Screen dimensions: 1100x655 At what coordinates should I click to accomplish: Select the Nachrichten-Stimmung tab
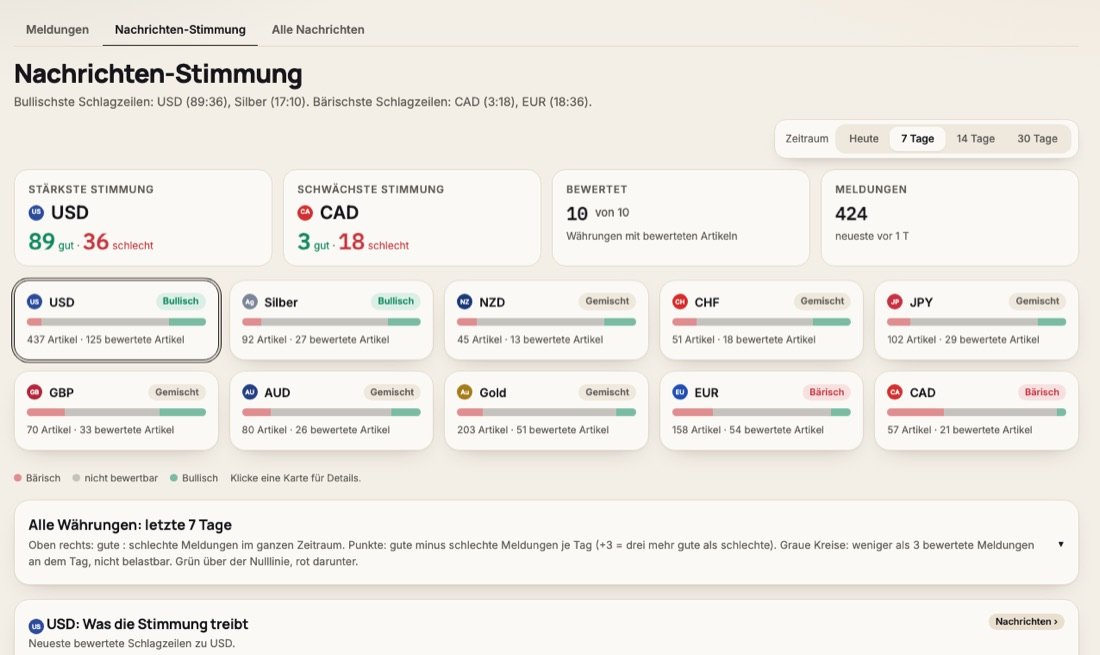180,29
